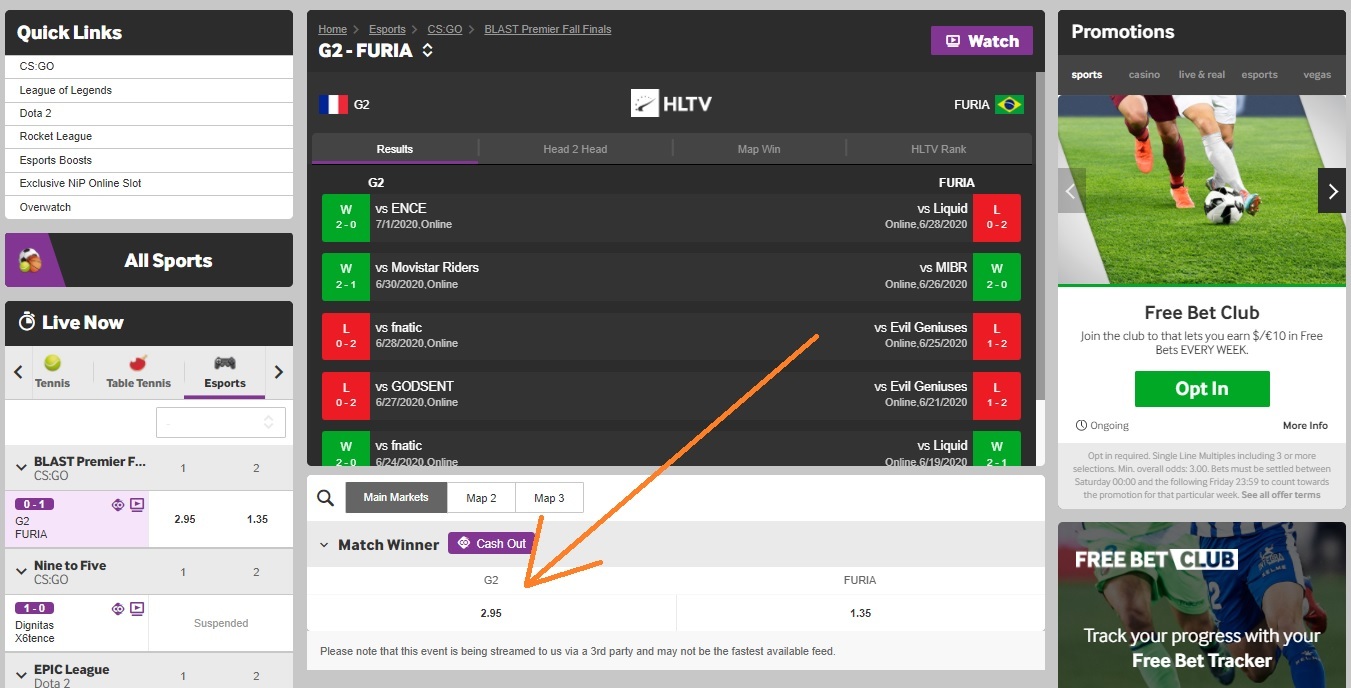The width and height of the screenshot is (1351, 688).
Task: Collapse the Nine to Five league group
Action: coord(21,571)
